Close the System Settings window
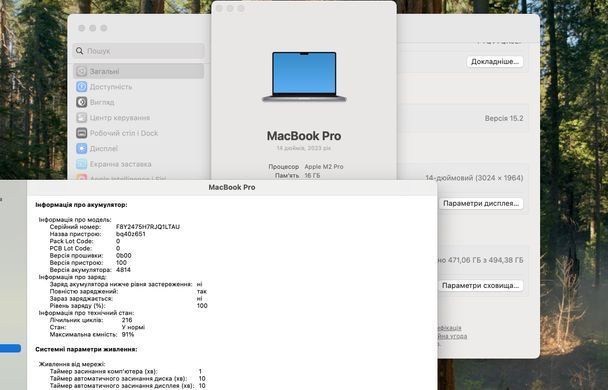This screenshot has width=608, height=390. pos(81,28)
